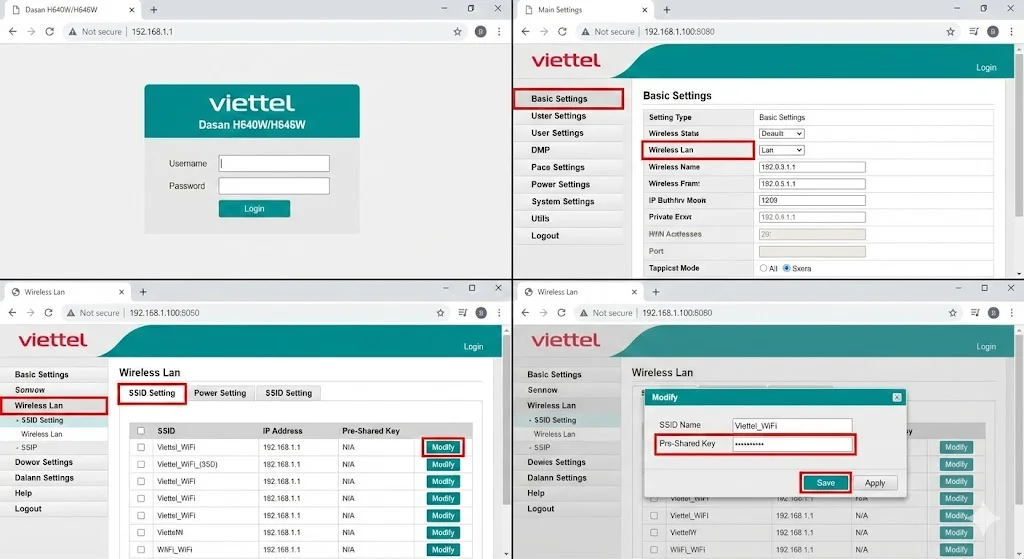Tick the ViettelW row checkbox behind the Modify dialog
Viewport: 1024px width, 559px height.
(654, 532)
